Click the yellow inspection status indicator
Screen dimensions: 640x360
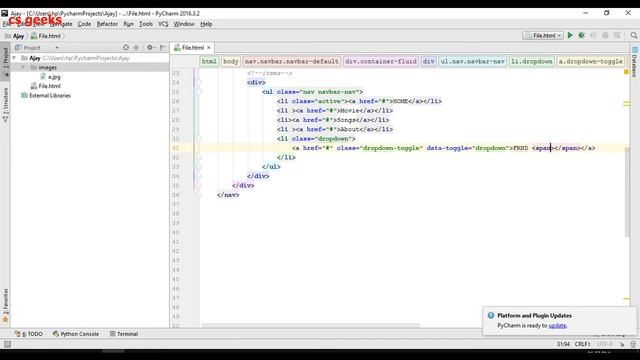[x=626, y=72]
